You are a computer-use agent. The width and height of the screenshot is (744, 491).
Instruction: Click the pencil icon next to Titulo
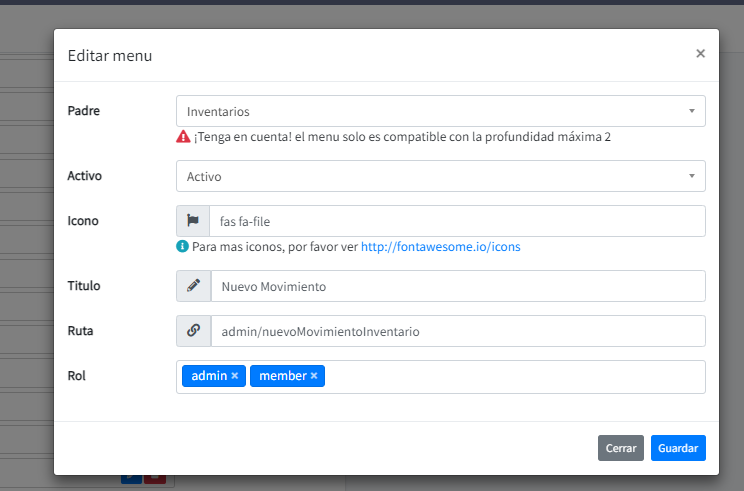pos(193,286)
